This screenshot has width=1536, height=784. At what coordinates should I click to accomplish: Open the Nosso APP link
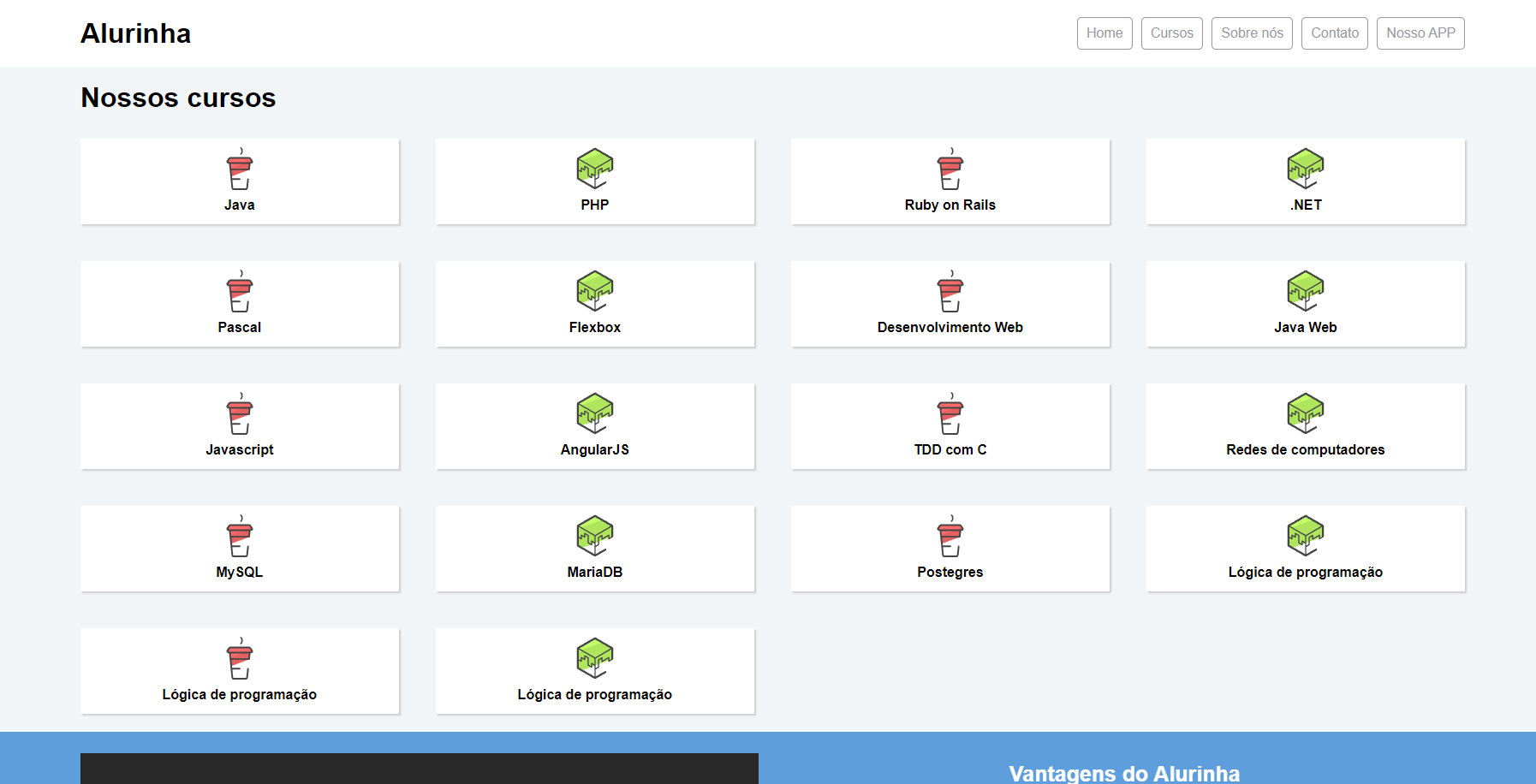click(1420, 33)
